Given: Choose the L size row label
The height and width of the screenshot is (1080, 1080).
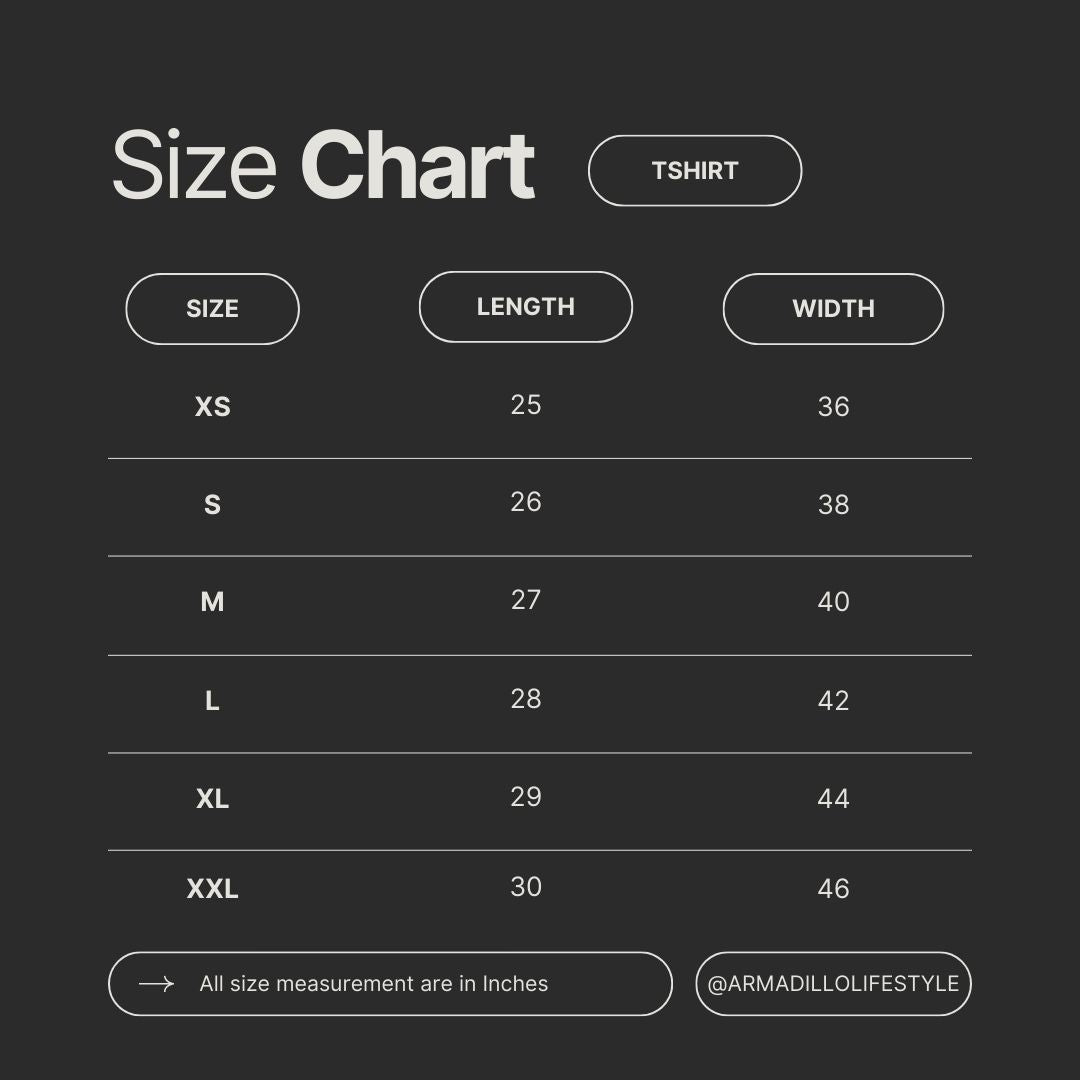Looking at the screenshot, I should 212,701.
